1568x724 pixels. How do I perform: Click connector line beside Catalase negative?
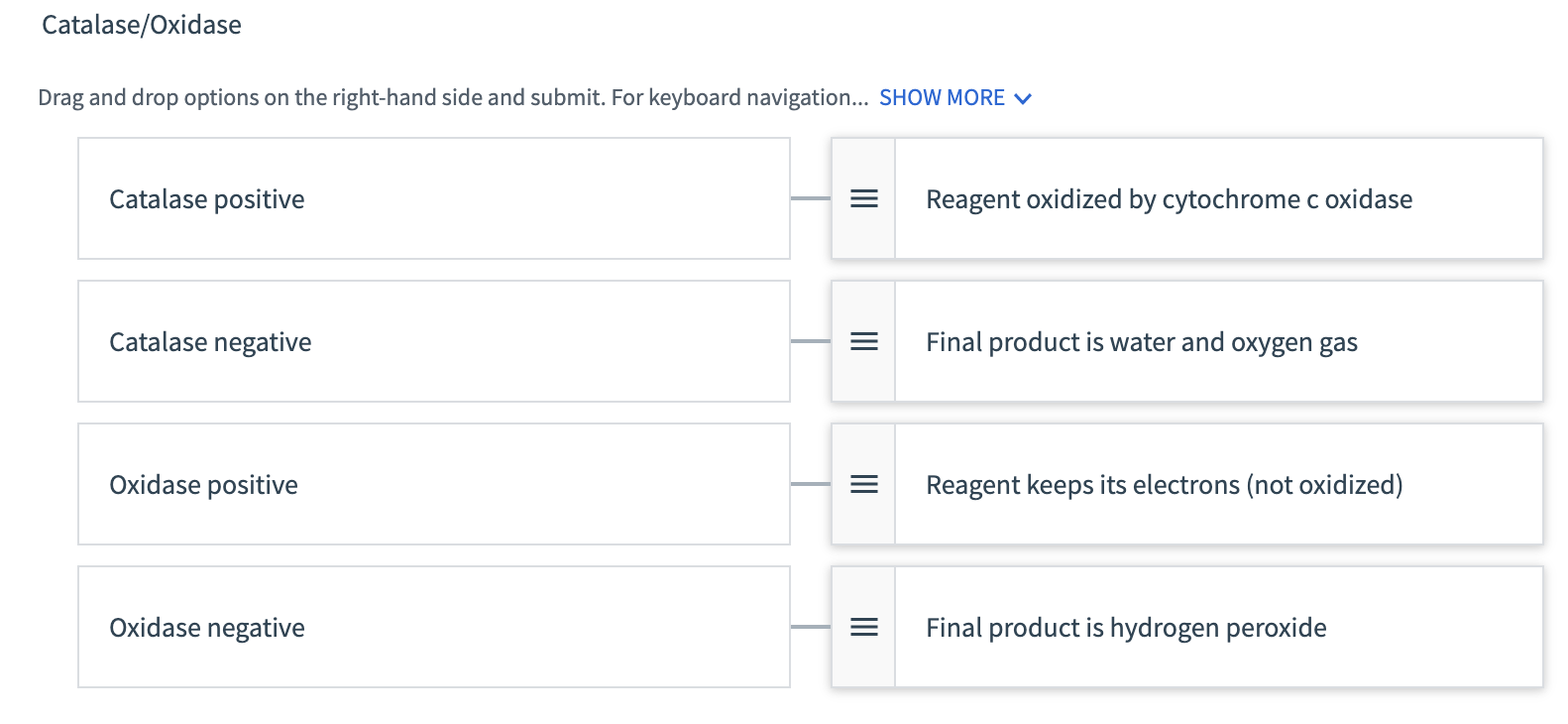[811, 341]
